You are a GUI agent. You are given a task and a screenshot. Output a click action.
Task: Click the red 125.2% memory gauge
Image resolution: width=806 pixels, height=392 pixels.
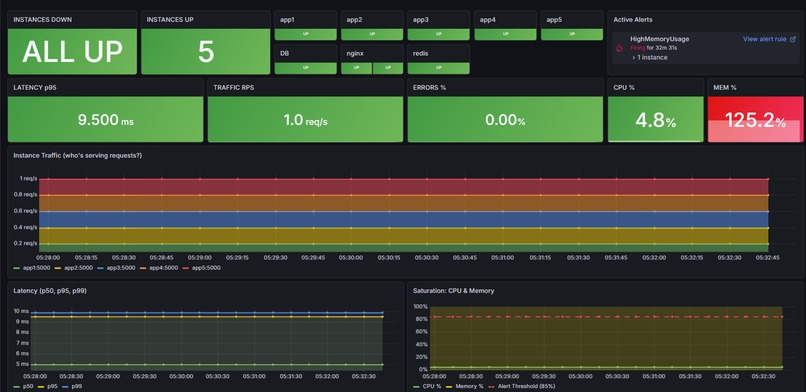[x=756, y=120]
